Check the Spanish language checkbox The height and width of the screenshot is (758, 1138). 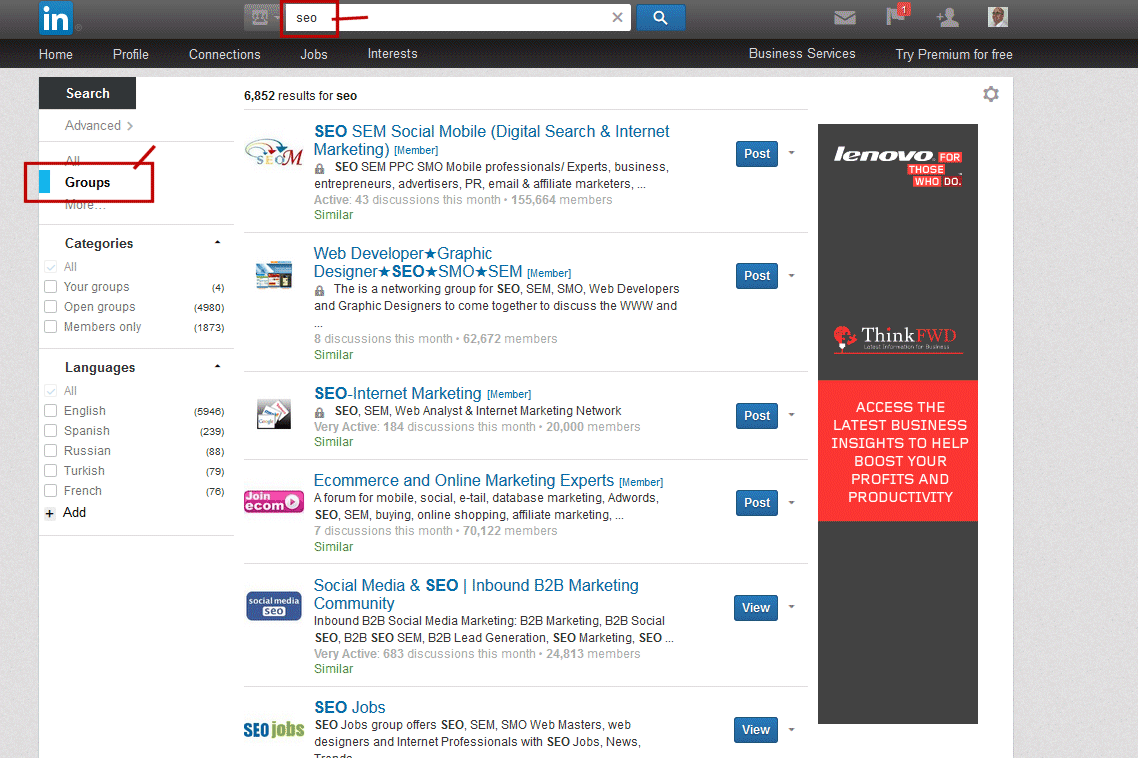pyautogui.click(x=51, y=431)
